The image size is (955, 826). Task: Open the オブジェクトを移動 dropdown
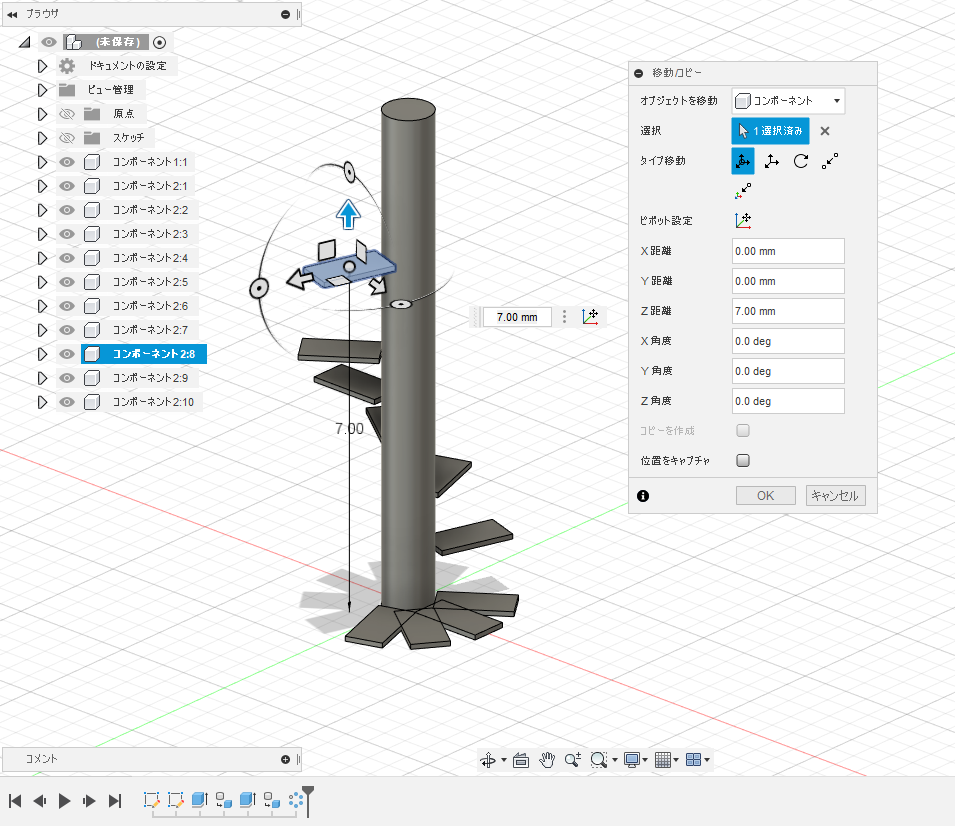click(x=788, y=101)
